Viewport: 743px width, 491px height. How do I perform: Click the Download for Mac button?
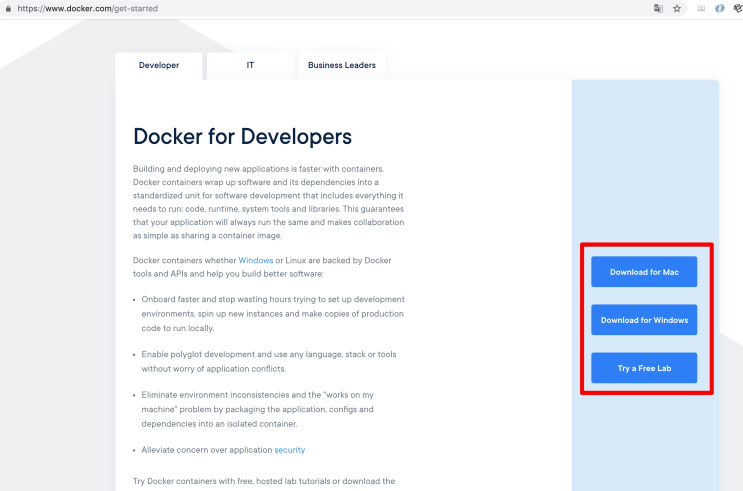click(644, 272)
